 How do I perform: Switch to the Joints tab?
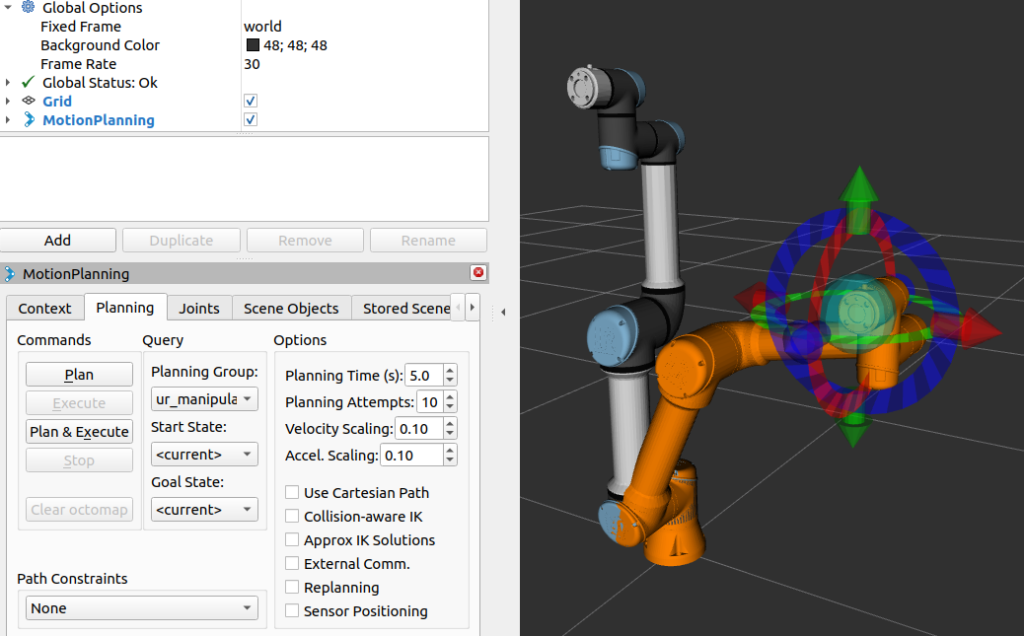[x=199, y=308]
